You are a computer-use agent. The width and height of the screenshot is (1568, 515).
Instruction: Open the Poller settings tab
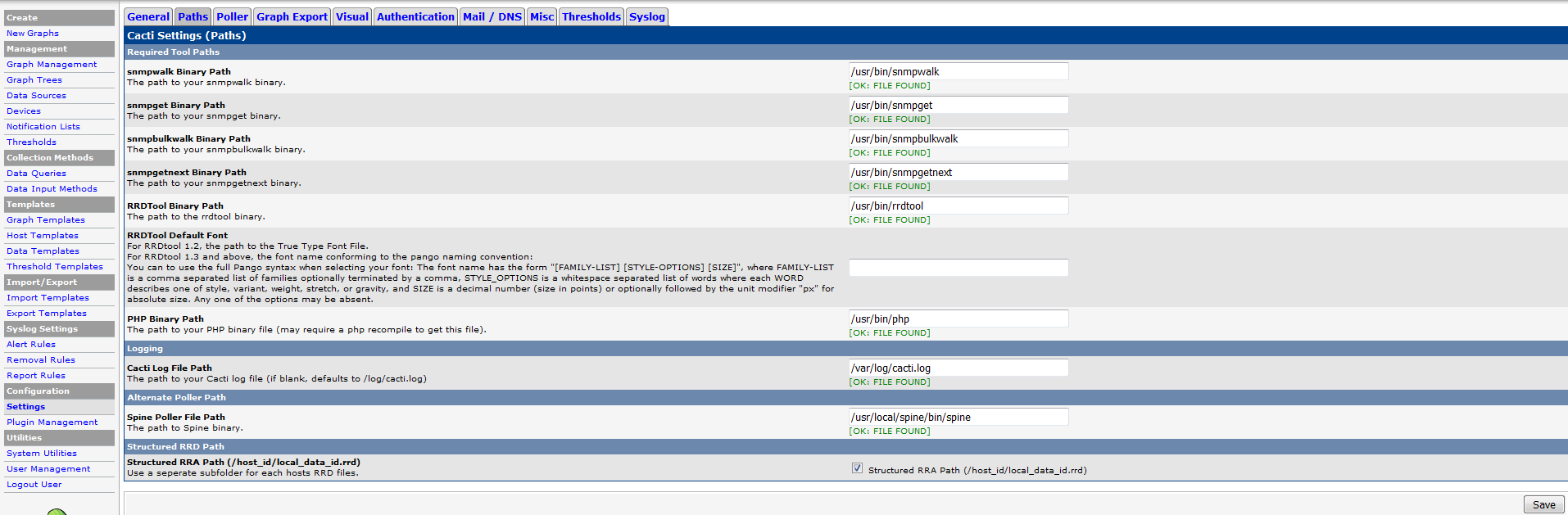click(x=232, y=16)
